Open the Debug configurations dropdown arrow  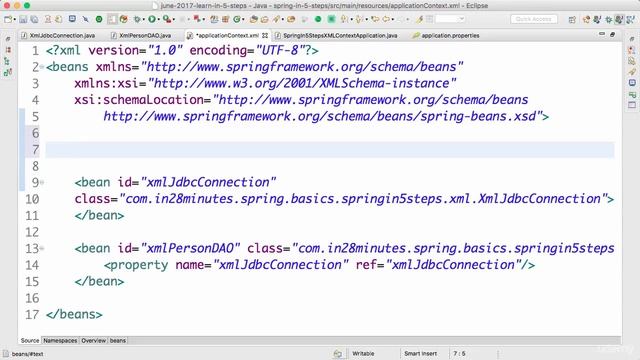tap(144, 19)
